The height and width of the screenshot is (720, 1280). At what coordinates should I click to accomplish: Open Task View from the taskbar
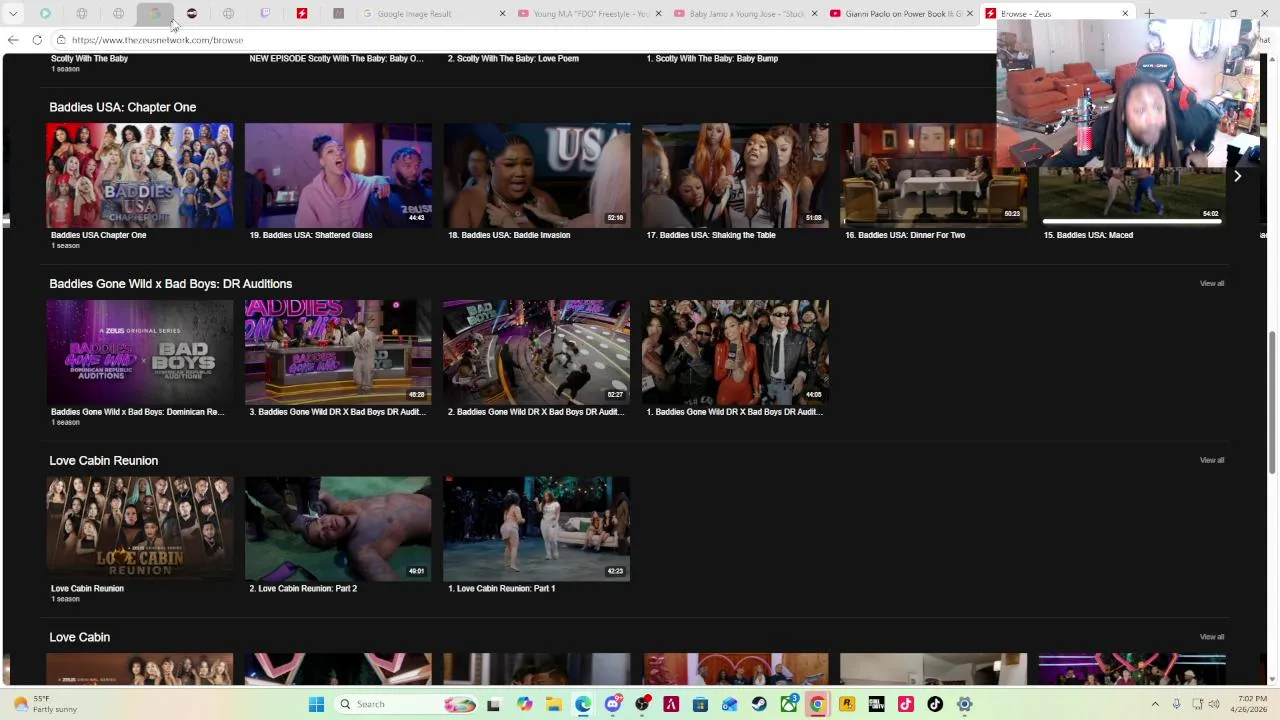(x=493, y=704)
